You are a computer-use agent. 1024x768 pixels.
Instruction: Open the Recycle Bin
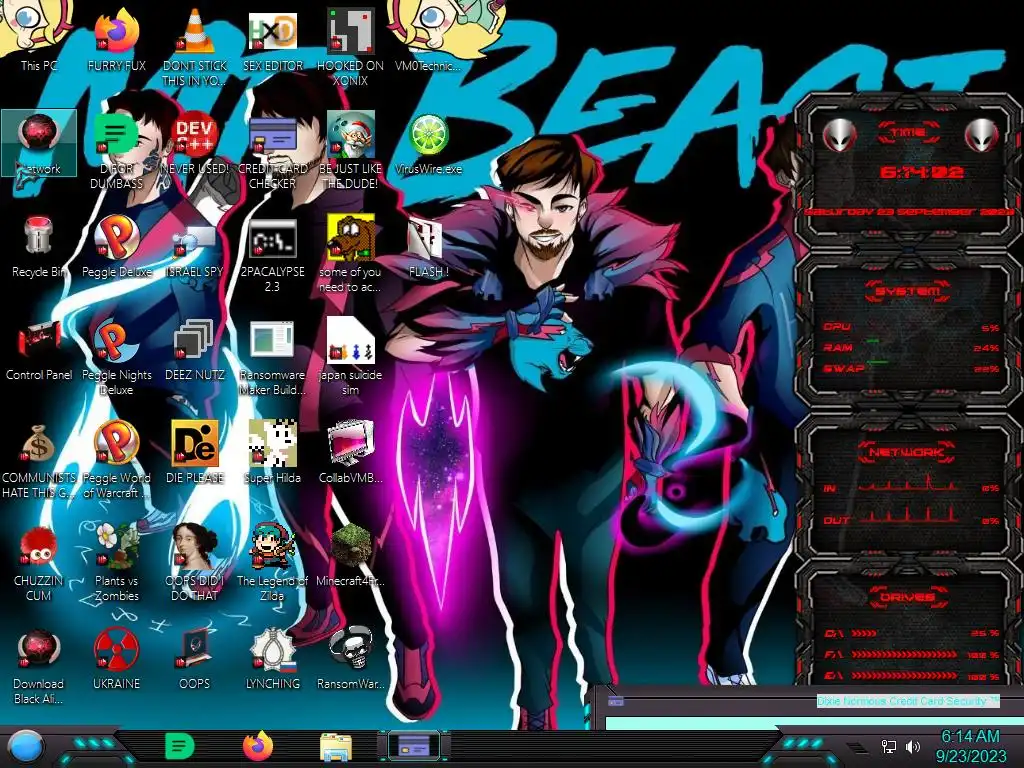click(39, 247)
